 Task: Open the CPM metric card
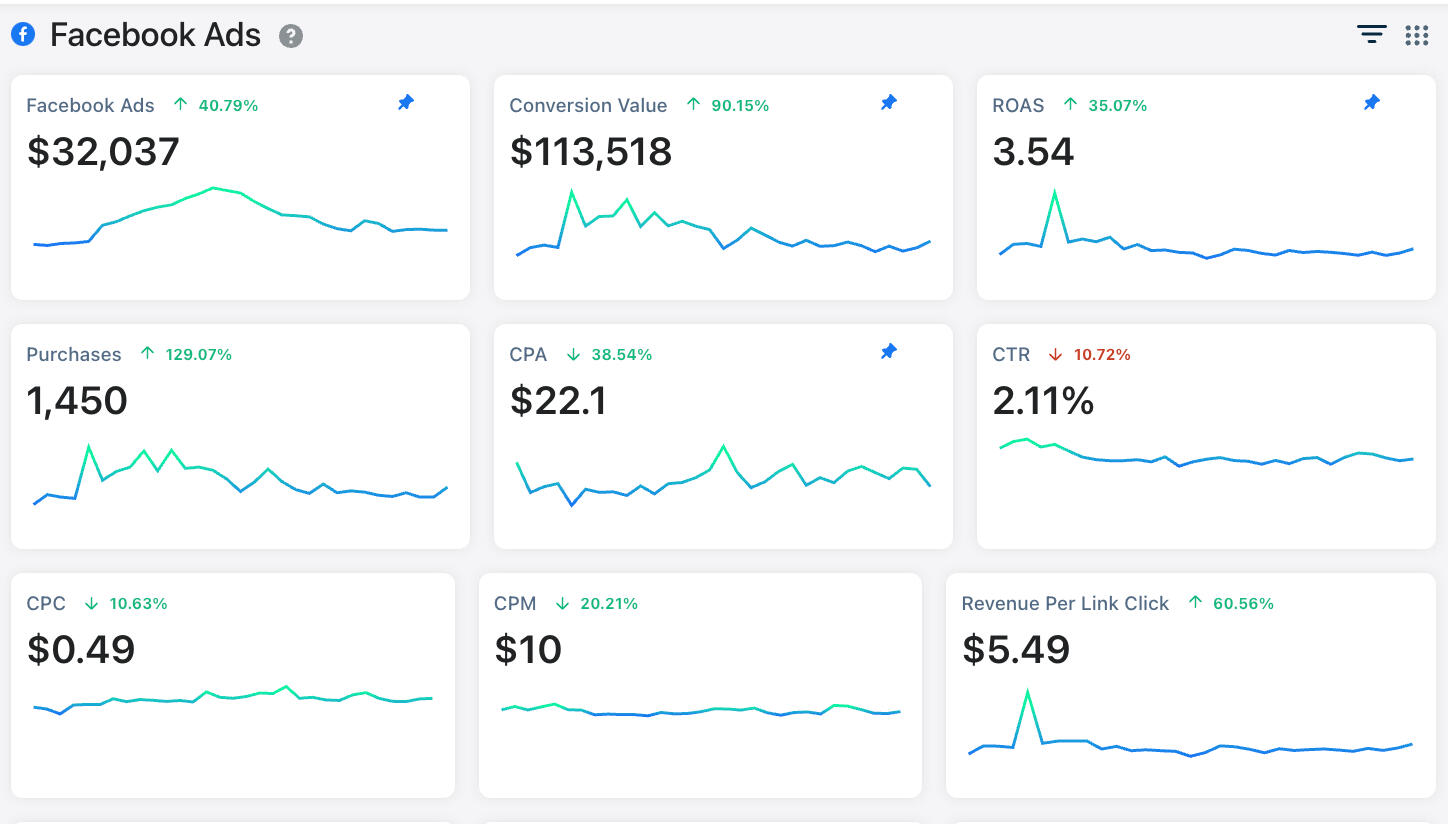coord(700,685)
